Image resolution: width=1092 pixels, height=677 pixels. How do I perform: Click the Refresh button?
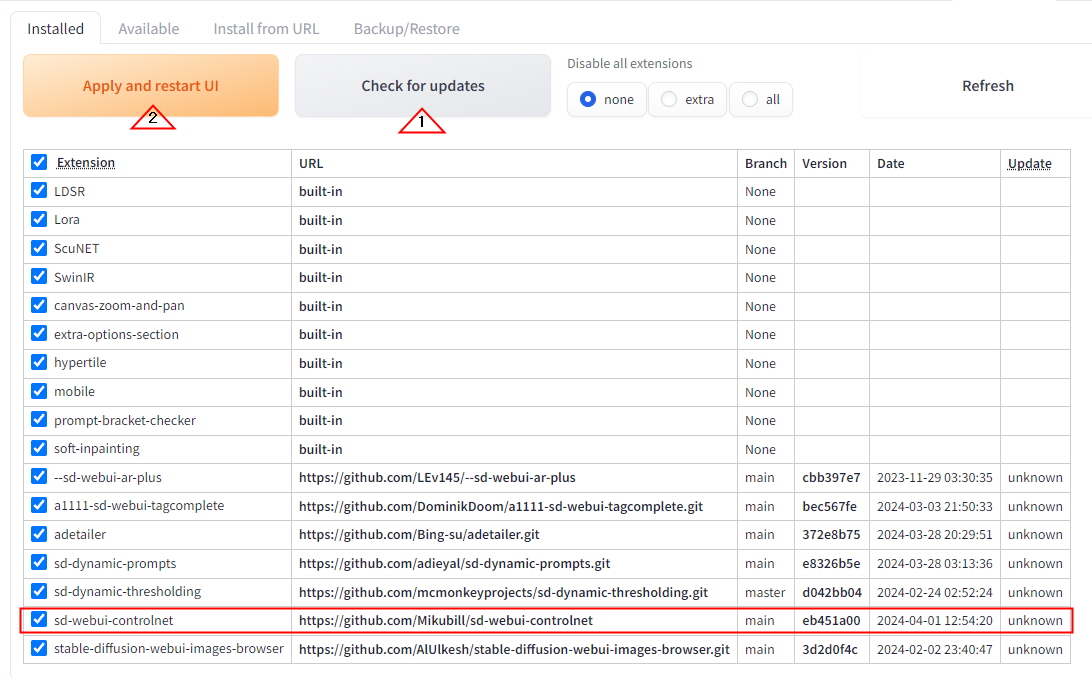click(987, 86)
